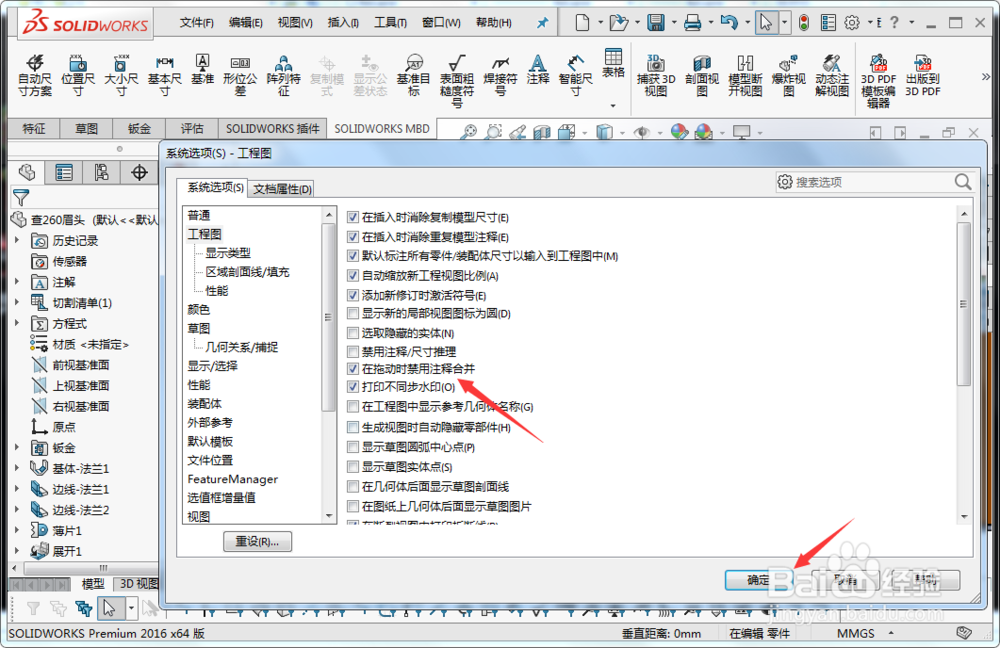The width and height of the screenshot is (1000, 648).
Task: Open the PropertyManager tab icon
Action: 64,172
